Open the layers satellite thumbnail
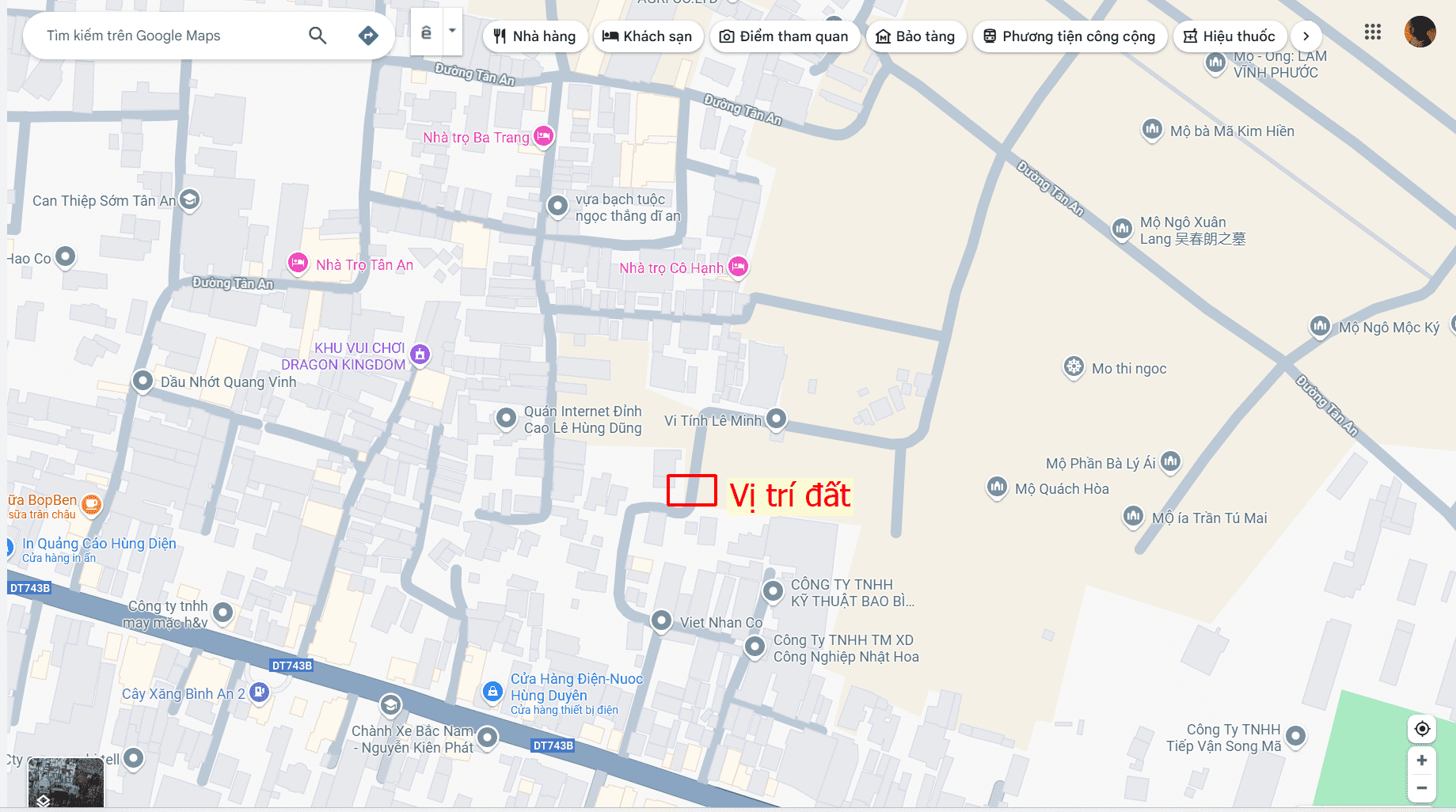Viewport: 1456px width, 812px height. 66,783
